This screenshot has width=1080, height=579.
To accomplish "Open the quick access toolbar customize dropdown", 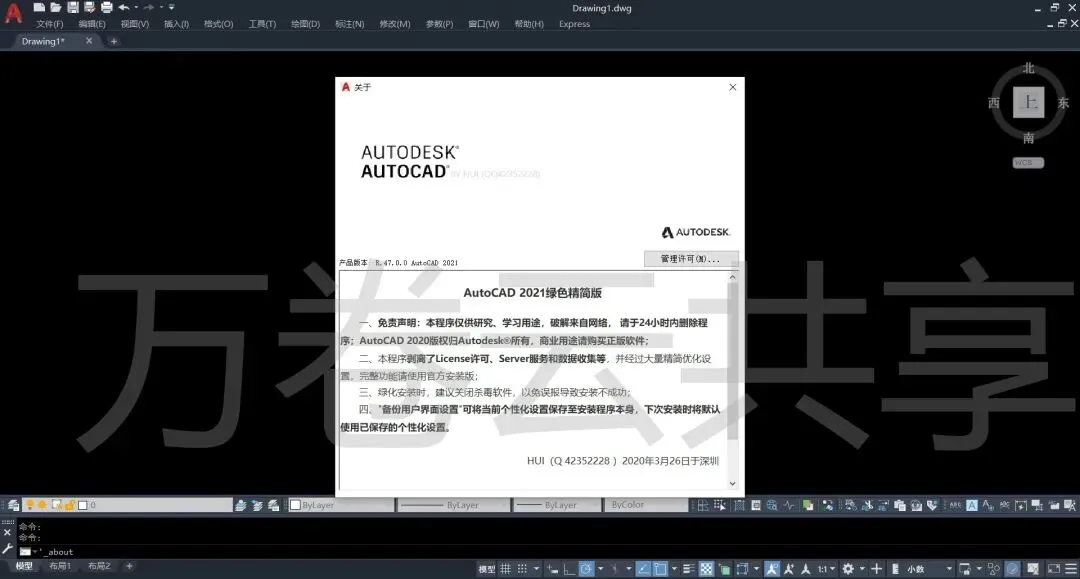I will pos(172,8).
